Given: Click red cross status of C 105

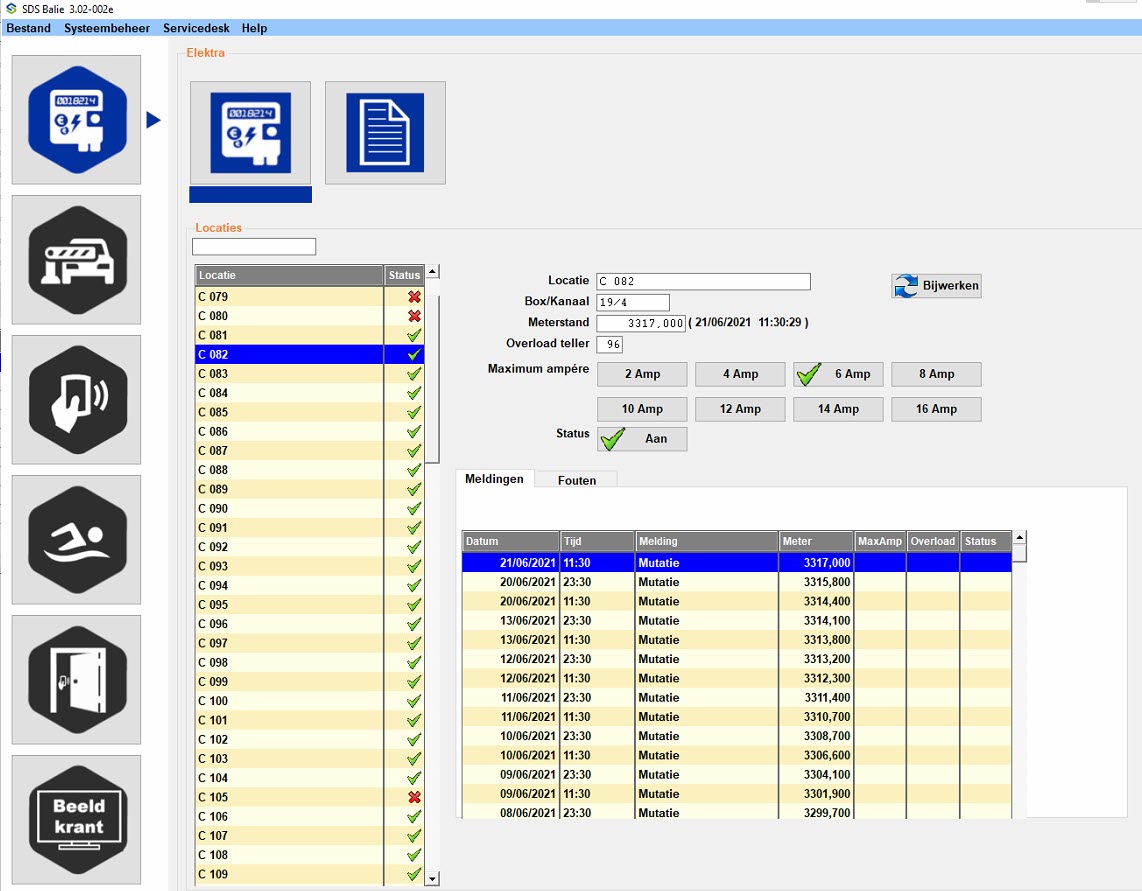Looking at the screenshot, I should [414, 797].
